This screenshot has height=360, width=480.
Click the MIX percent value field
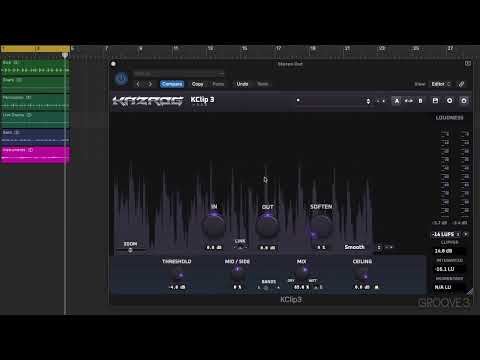(301, 287)
